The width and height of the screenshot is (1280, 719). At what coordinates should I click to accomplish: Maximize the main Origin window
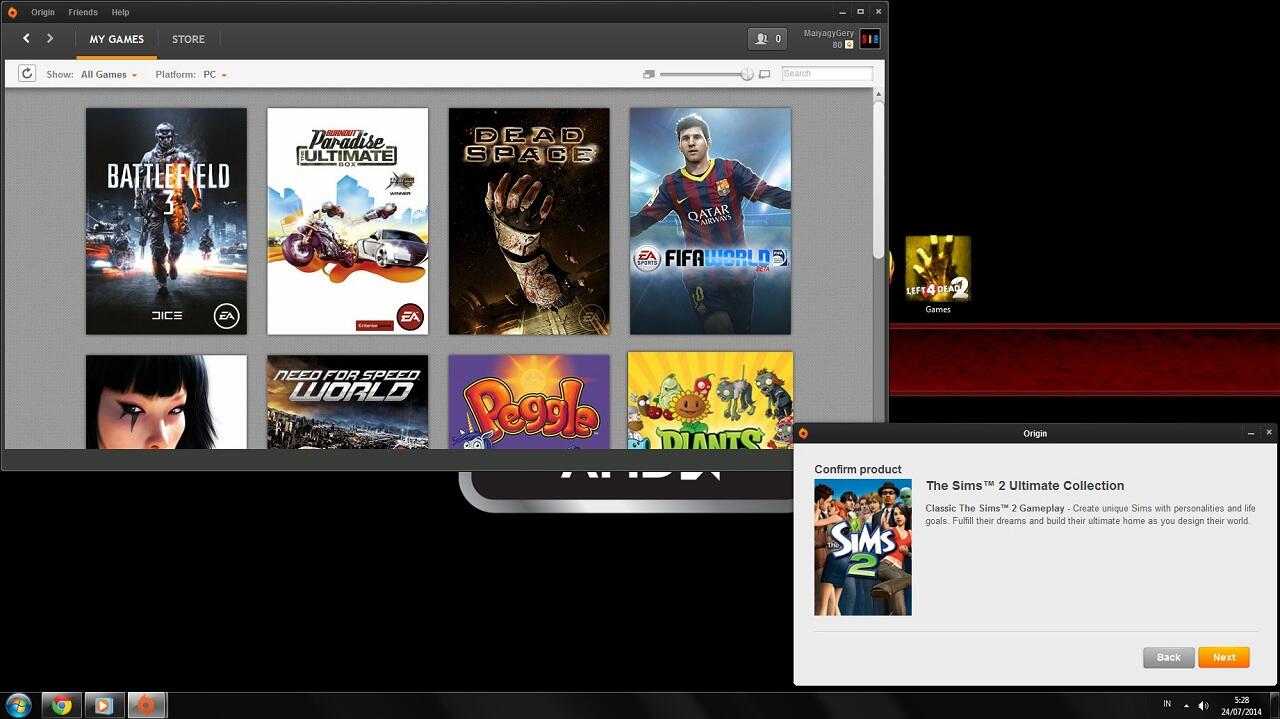pos(860,12)
